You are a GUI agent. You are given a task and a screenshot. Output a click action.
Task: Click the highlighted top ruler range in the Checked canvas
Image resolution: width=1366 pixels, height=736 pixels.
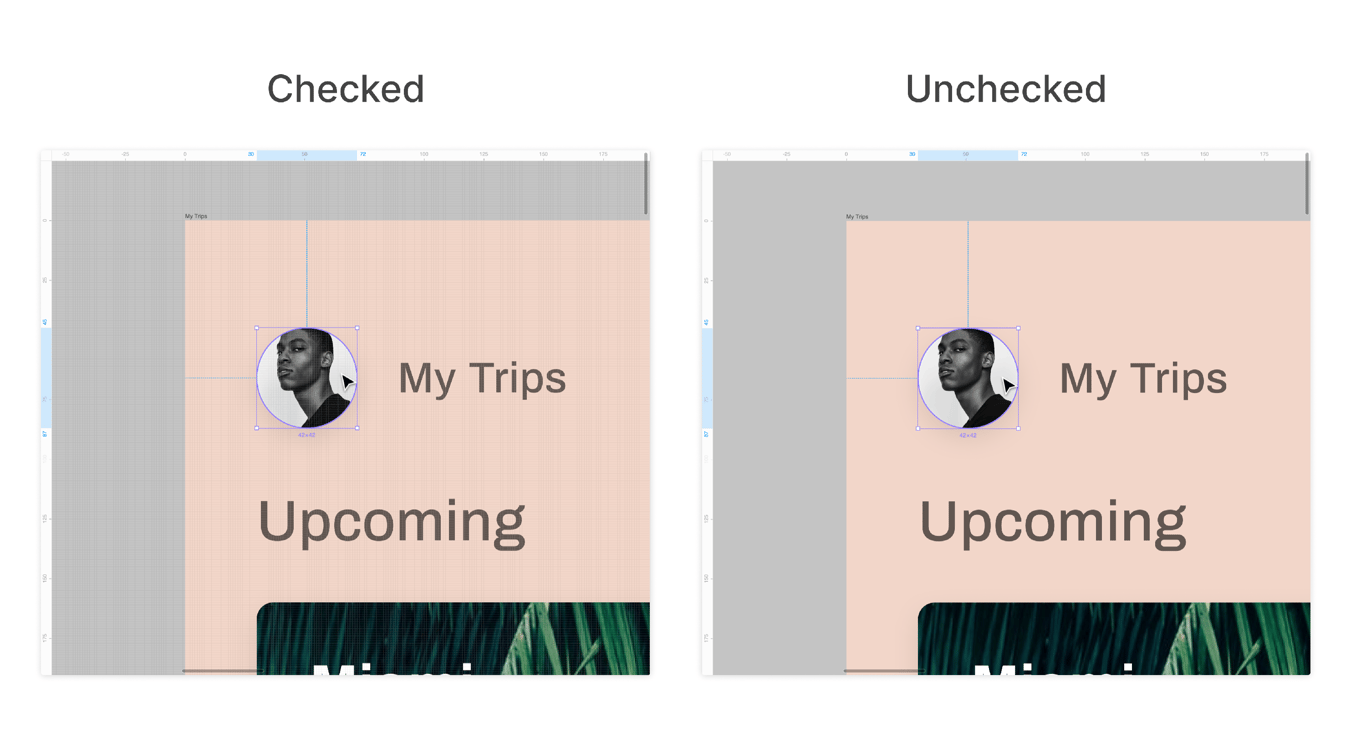306,155
